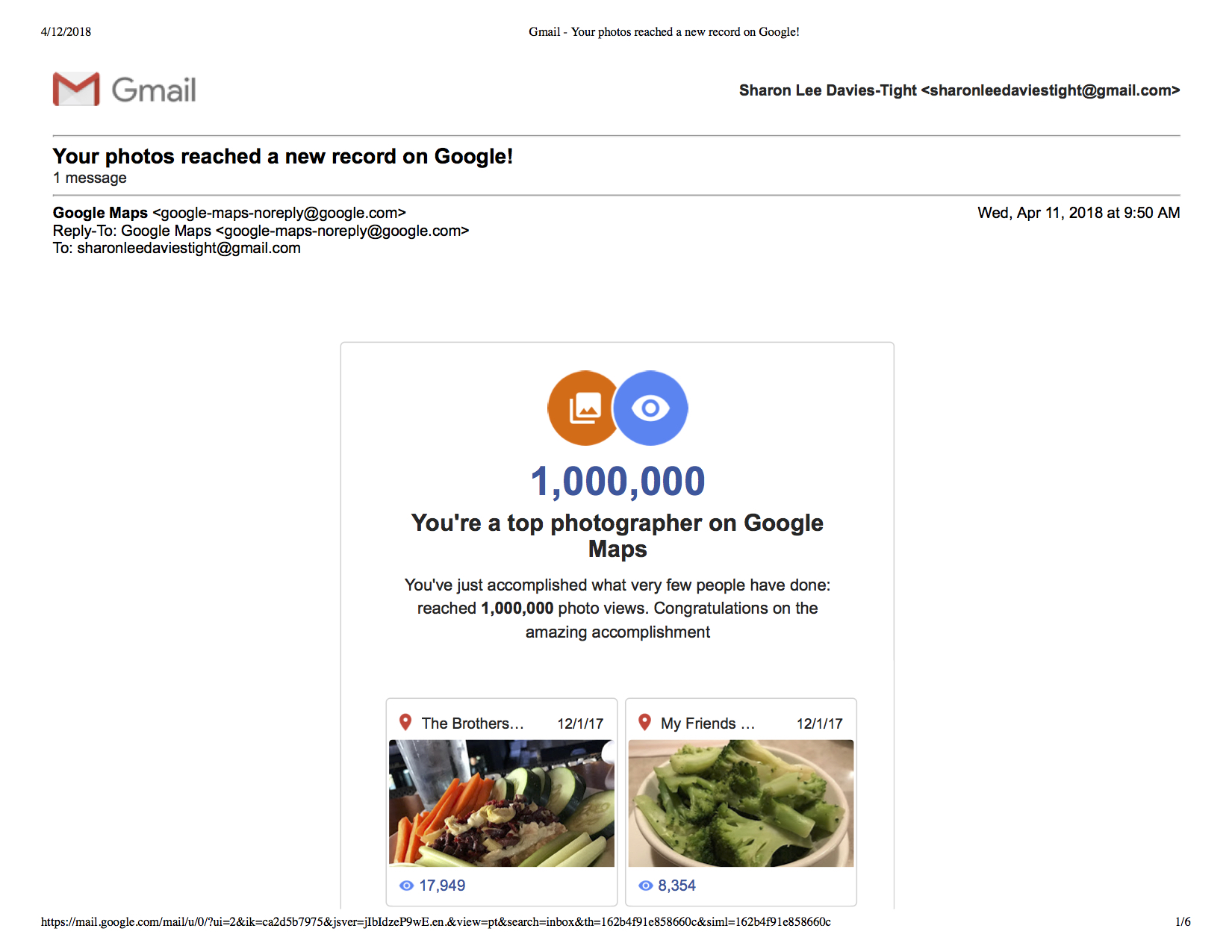Viewport: 1232px width, 952px height.
Task: Open the broccoli bowl photo thumbnail
Action: pyautogui.click(x=741, y=803)
